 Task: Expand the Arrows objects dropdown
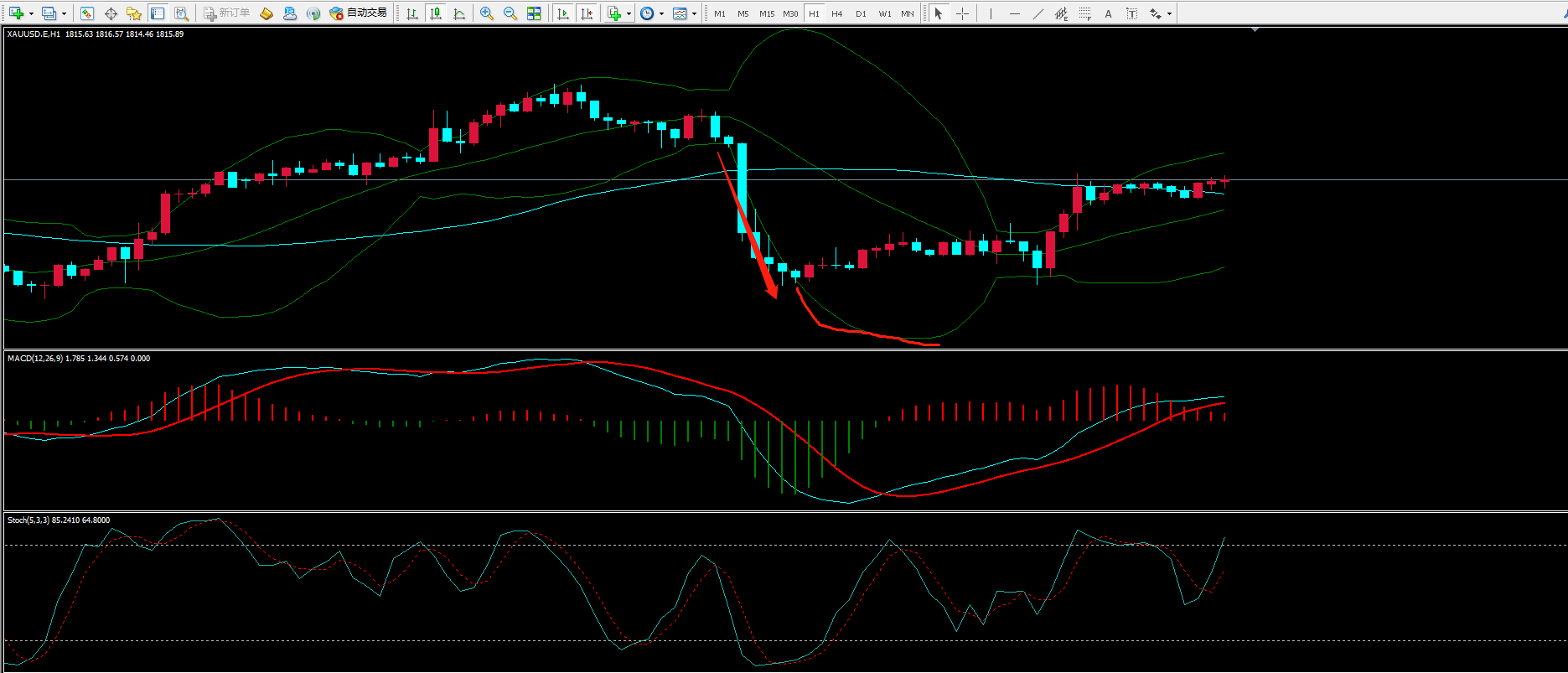point(1169,13)
